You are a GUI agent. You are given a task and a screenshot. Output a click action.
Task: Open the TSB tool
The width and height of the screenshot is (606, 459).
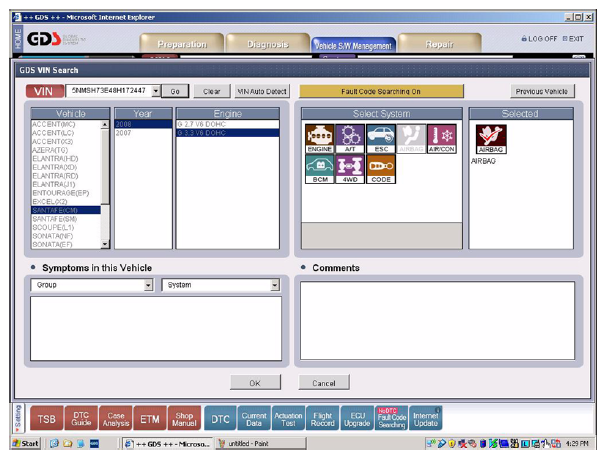(46, 419)
